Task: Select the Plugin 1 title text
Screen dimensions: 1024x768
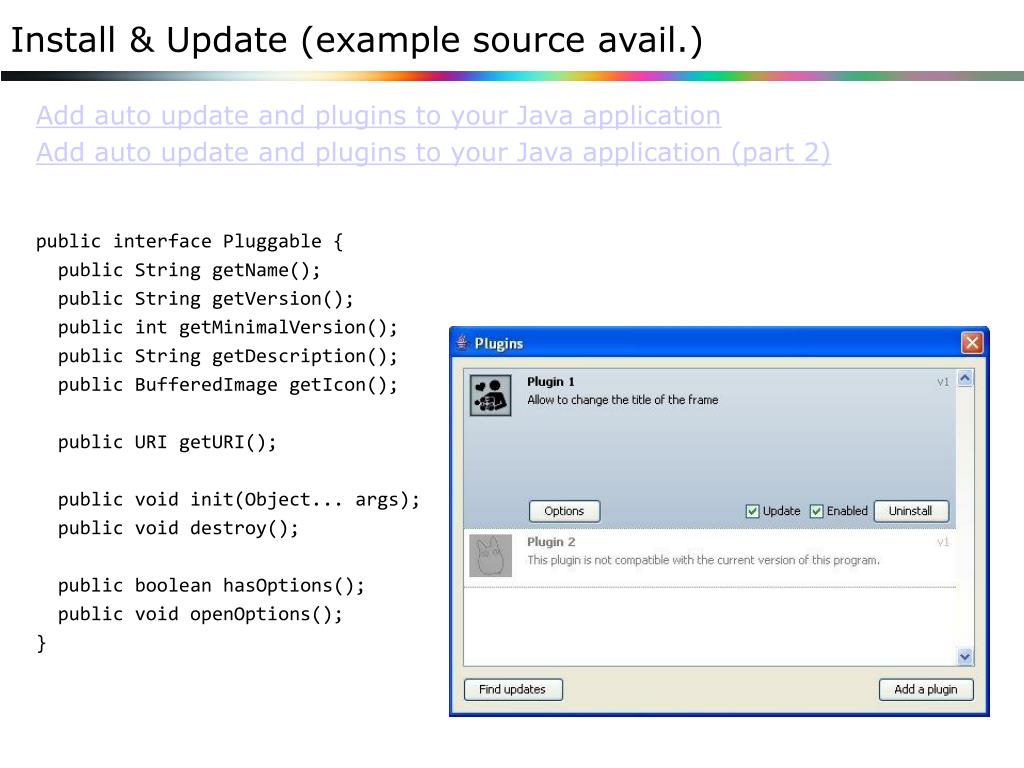Action: tap(551, 382)
